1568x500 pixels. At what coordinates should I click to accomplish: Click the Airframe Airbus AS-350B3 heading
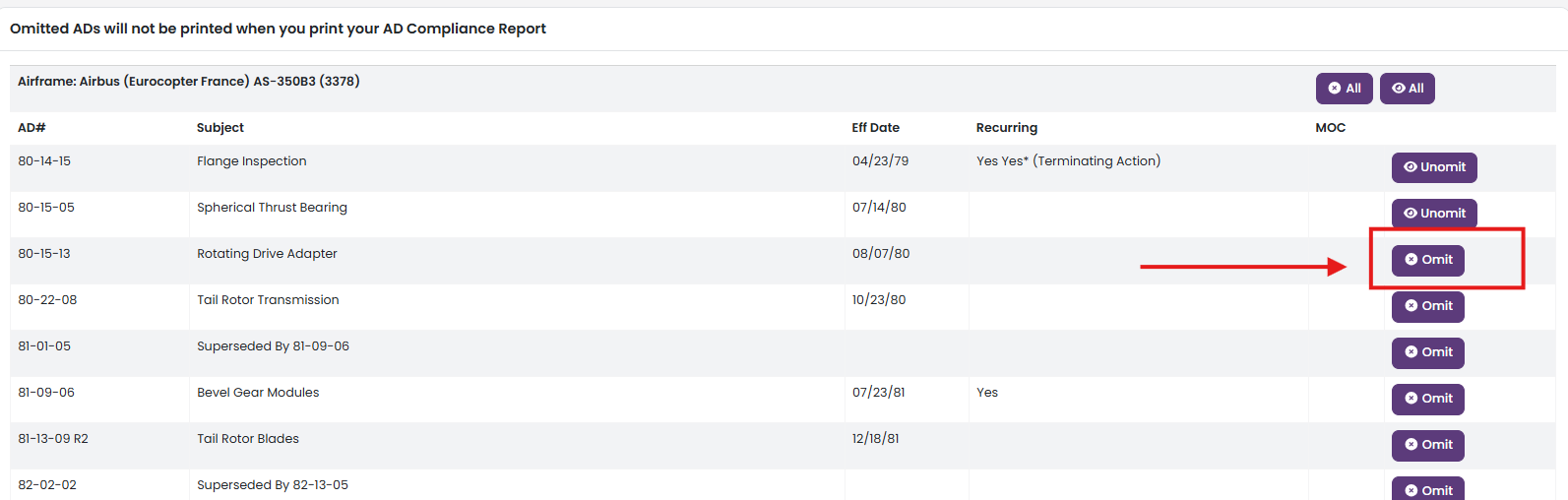(189, 82)
